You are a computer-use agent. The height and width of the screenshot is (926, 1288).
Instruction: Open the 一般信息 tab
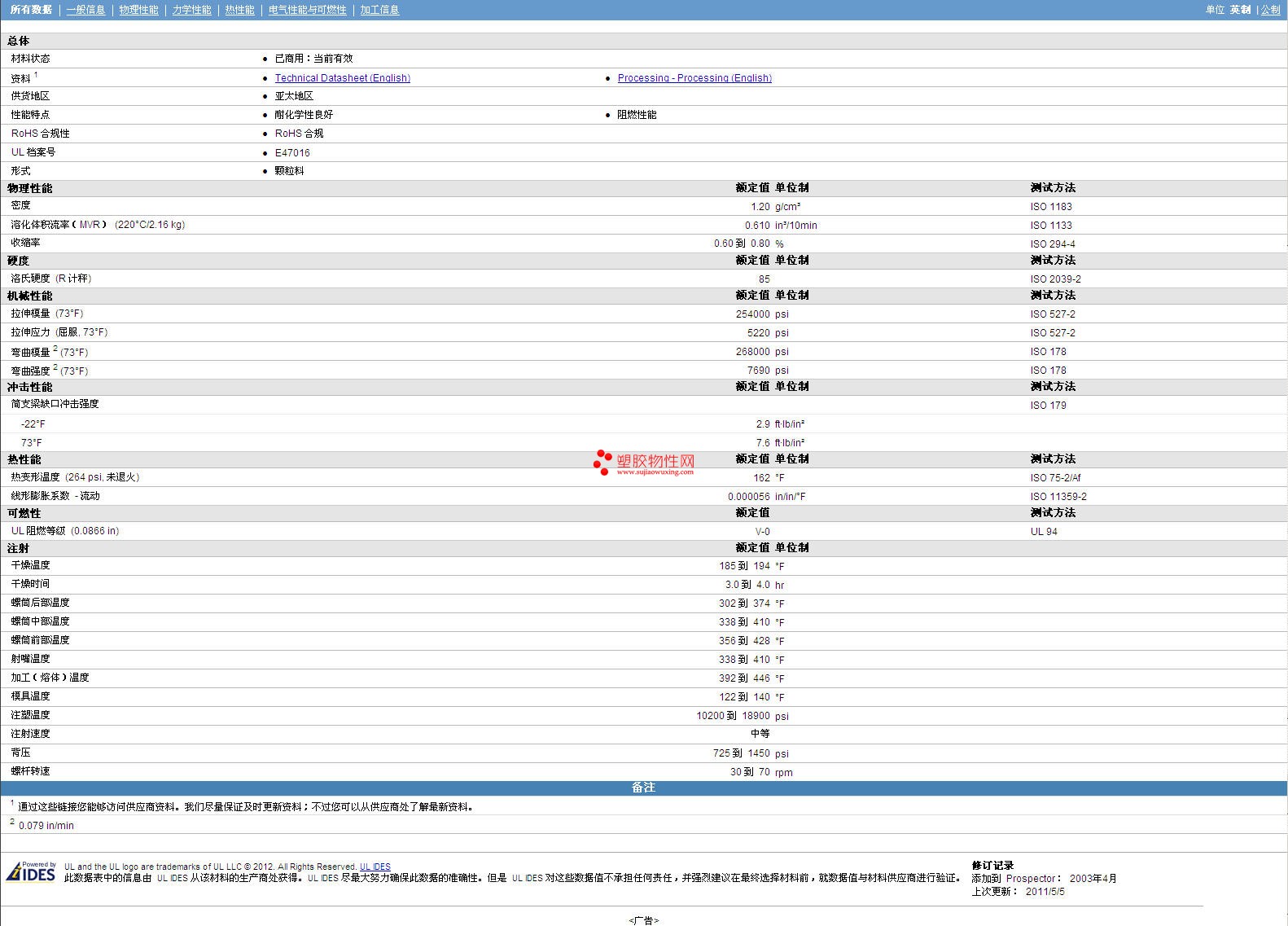click(x=85, y=10)
